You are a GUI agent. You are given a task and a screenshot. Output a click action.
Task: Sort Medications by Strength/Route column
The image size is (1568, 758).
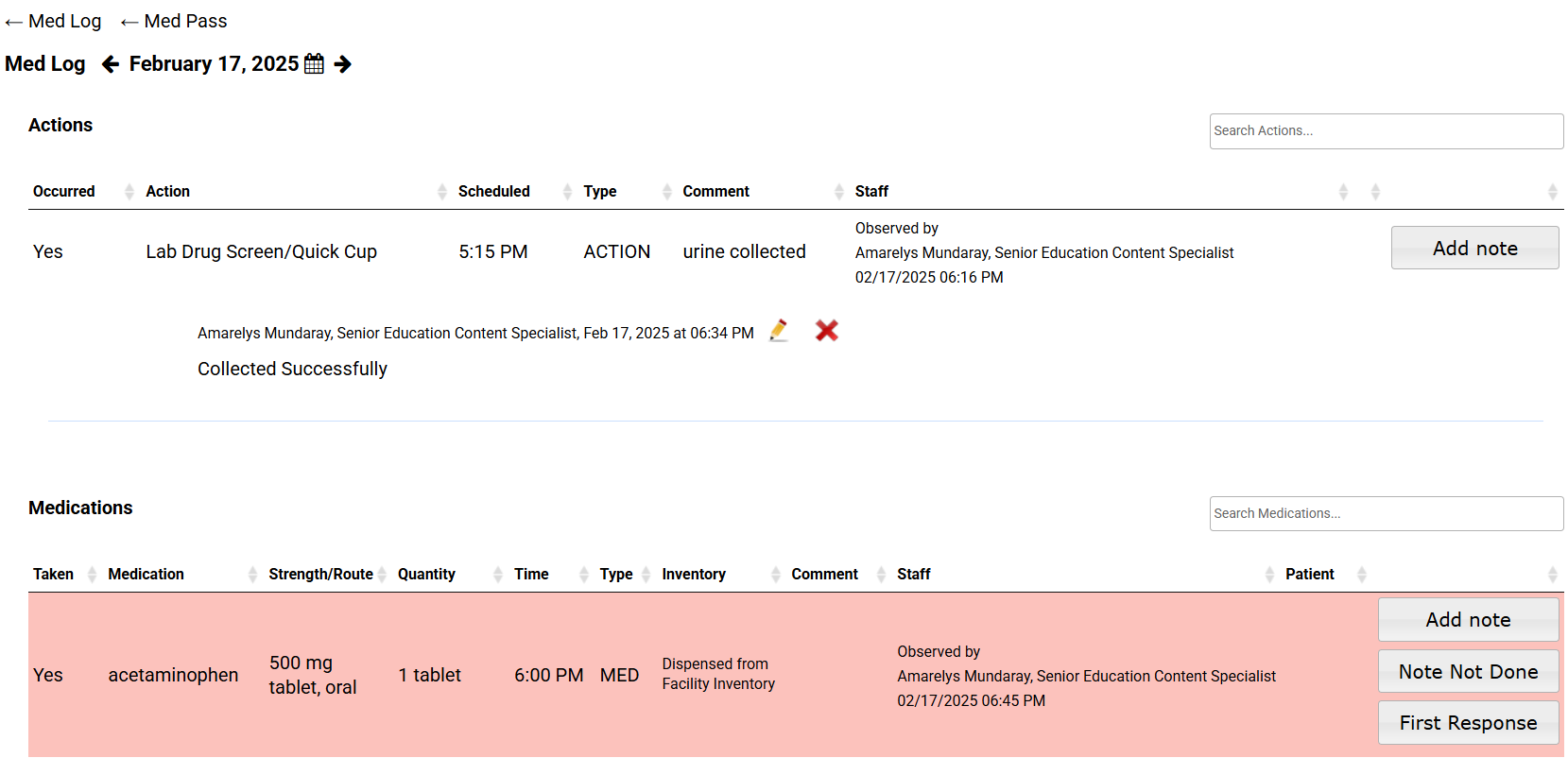point(320,575)
